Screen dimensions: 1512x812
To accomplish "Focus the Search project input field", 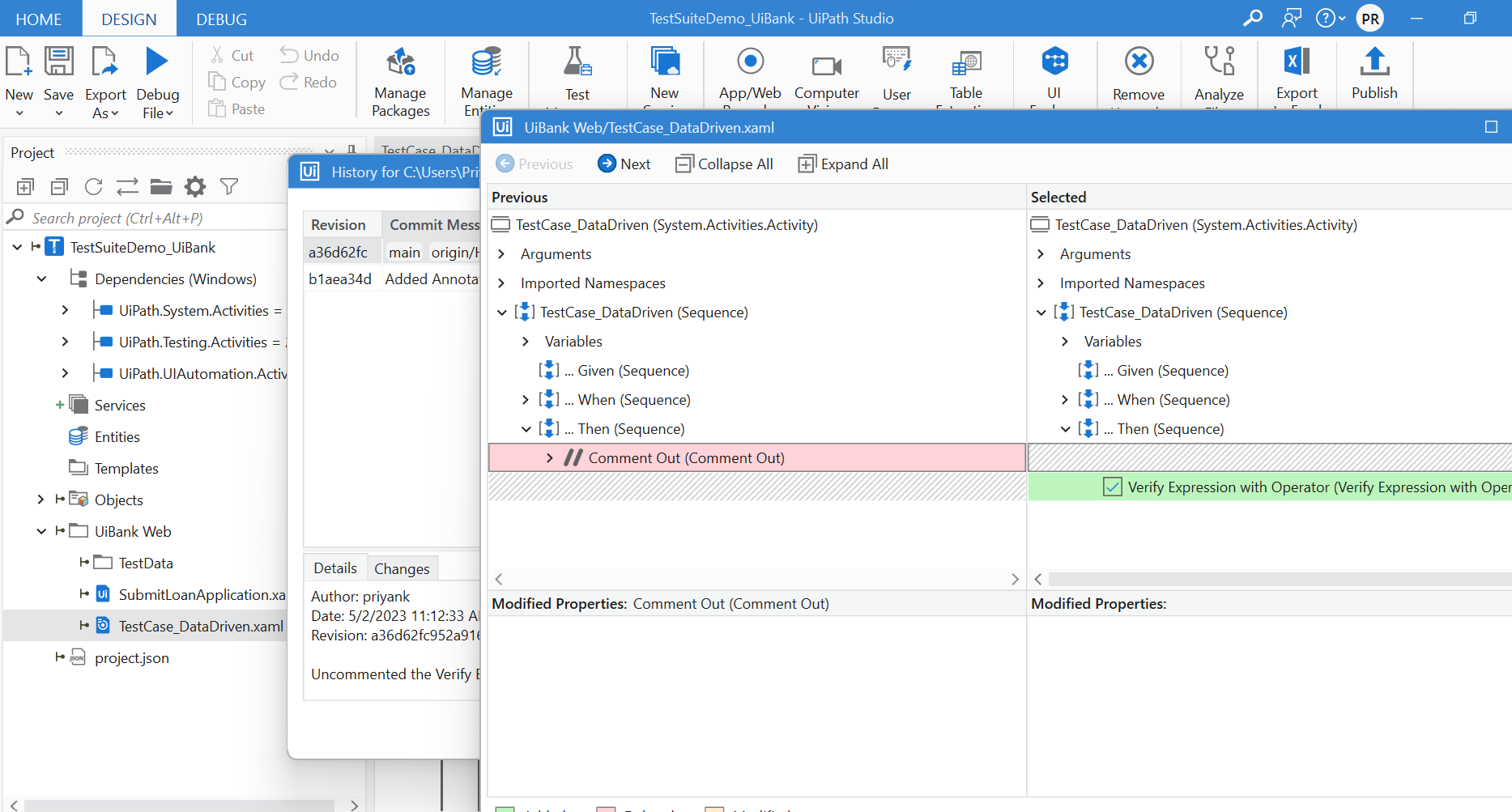I will pyautogui.click(x=146, y=218).
